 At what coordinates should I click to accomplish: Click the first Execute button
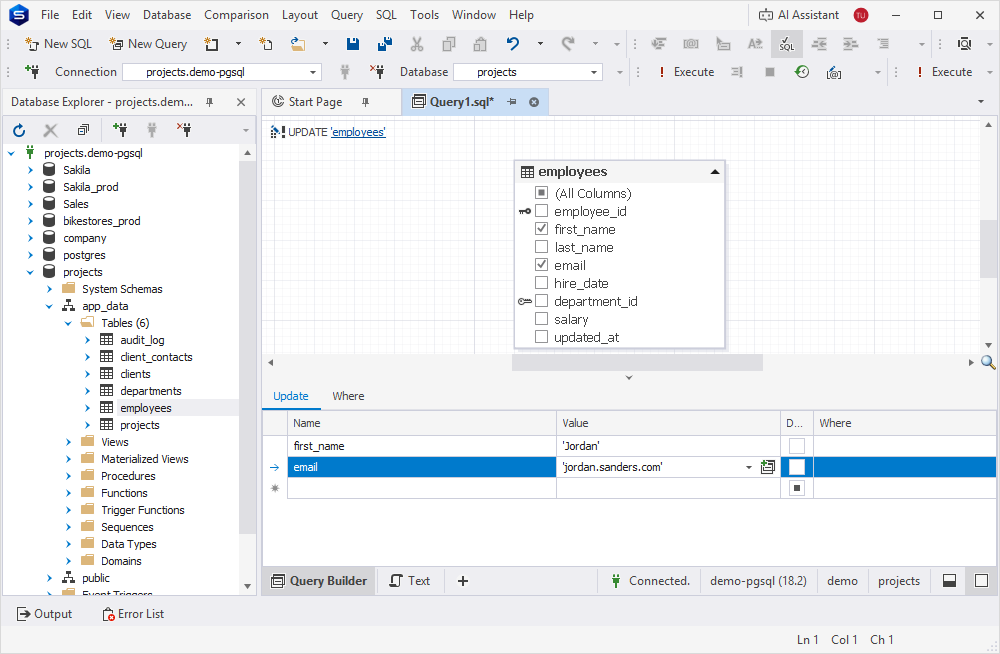(687, 72)
